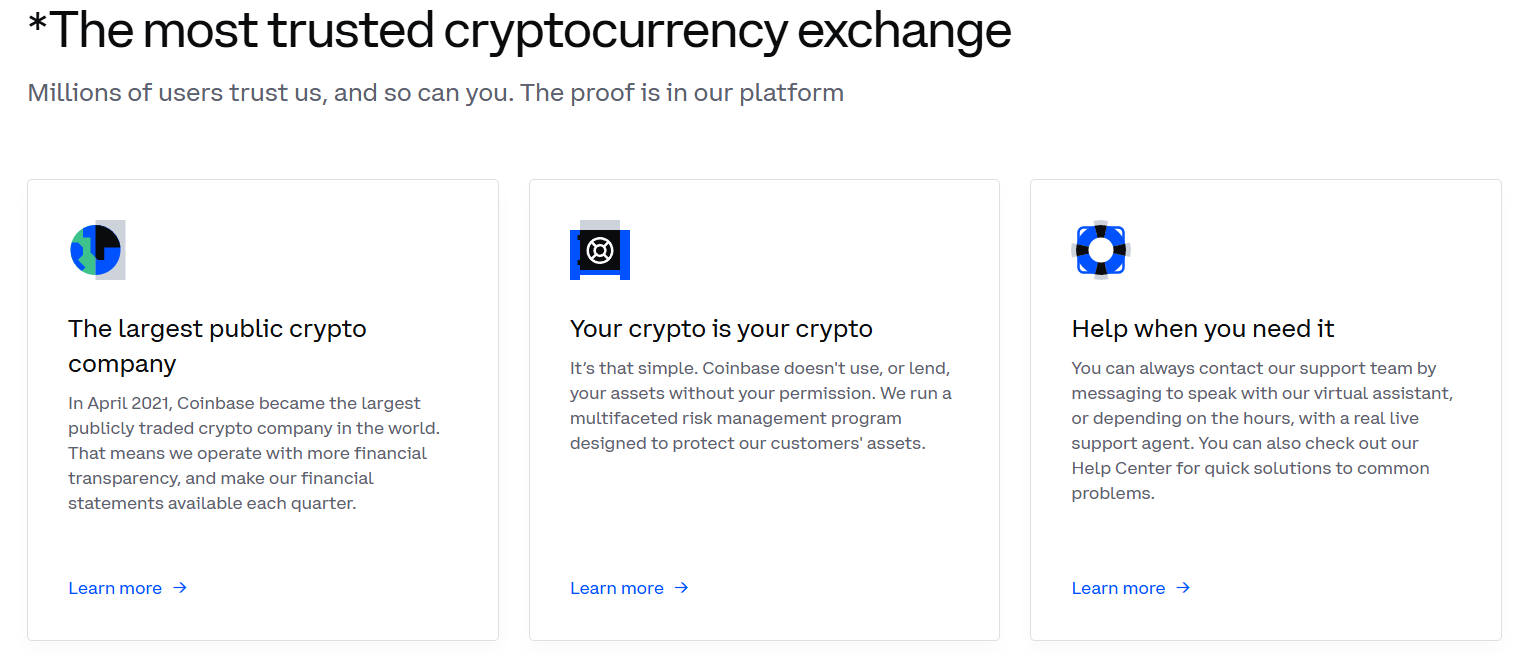The height and width of the screenshot is (655, 1533).
Task: Open Learn more under Your crypto is your crypto
Action: (x=617, y=588)
